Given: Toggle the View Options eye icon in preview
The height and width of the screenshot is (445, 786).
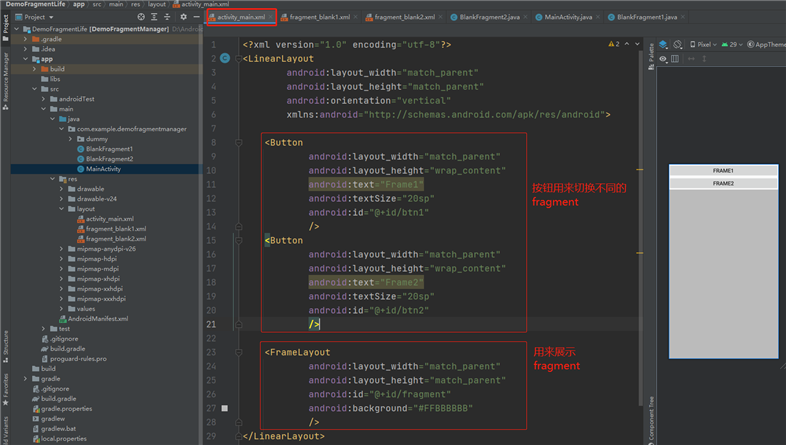Looking at the screenshot, I should point(663,59).
